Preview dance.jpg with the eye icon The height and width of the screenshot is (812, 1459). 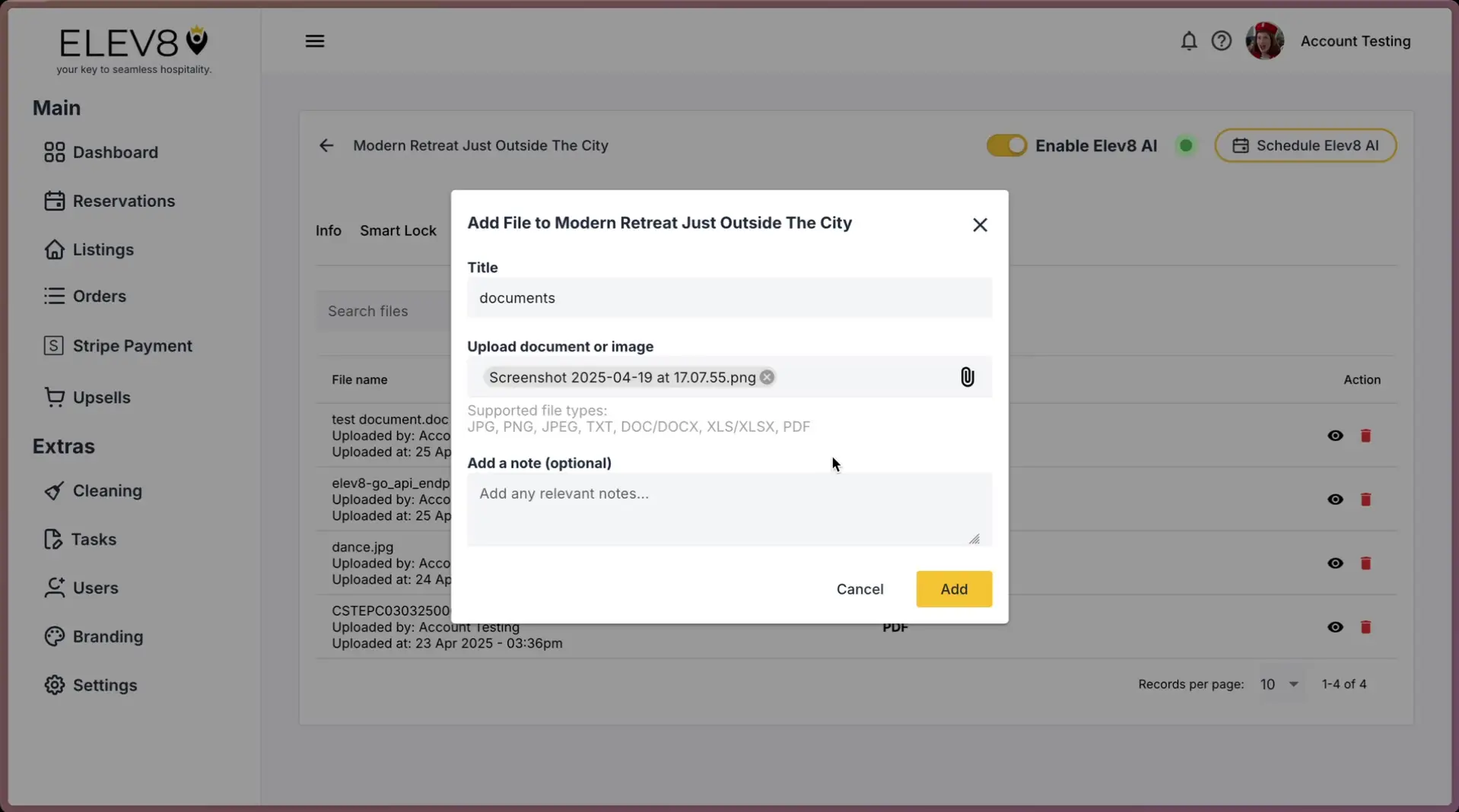[x=1335, y=563]
